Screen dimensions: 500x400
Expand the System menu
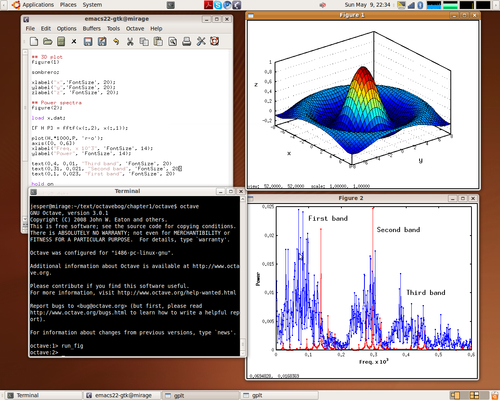[x=92, y=5]
